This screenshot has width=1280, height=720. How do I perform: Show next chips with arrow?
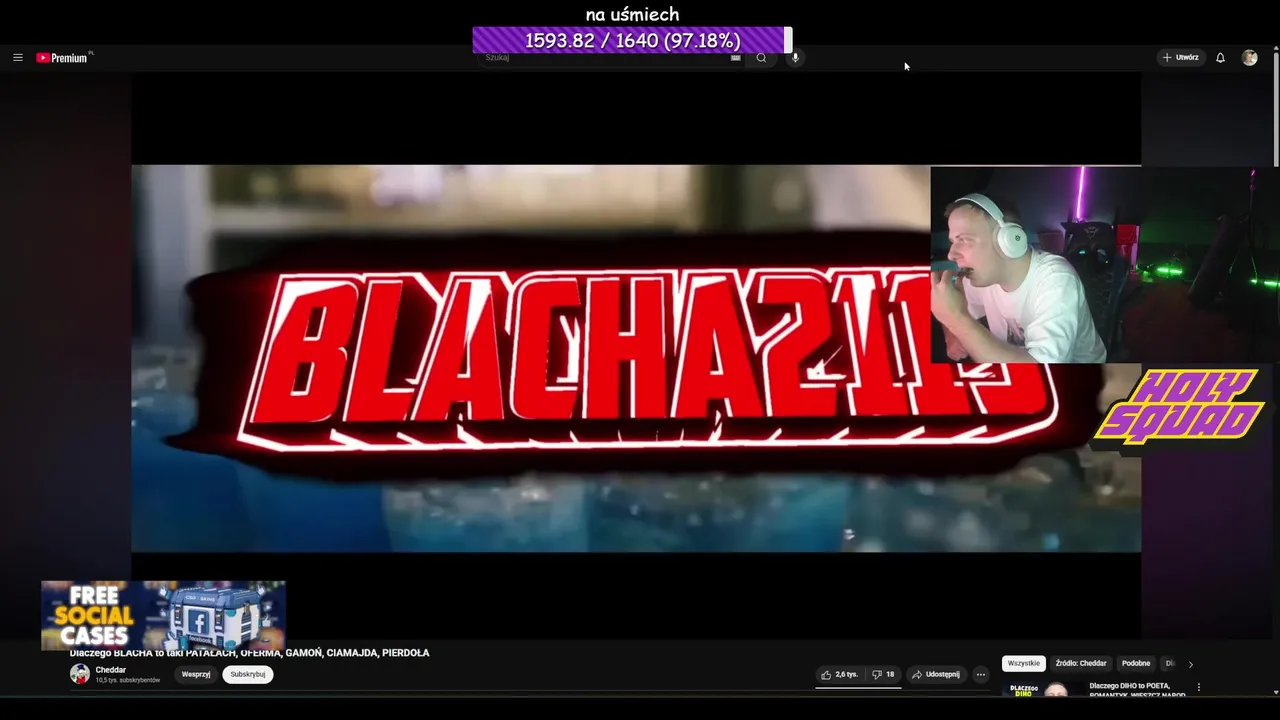click(1190, 664)
